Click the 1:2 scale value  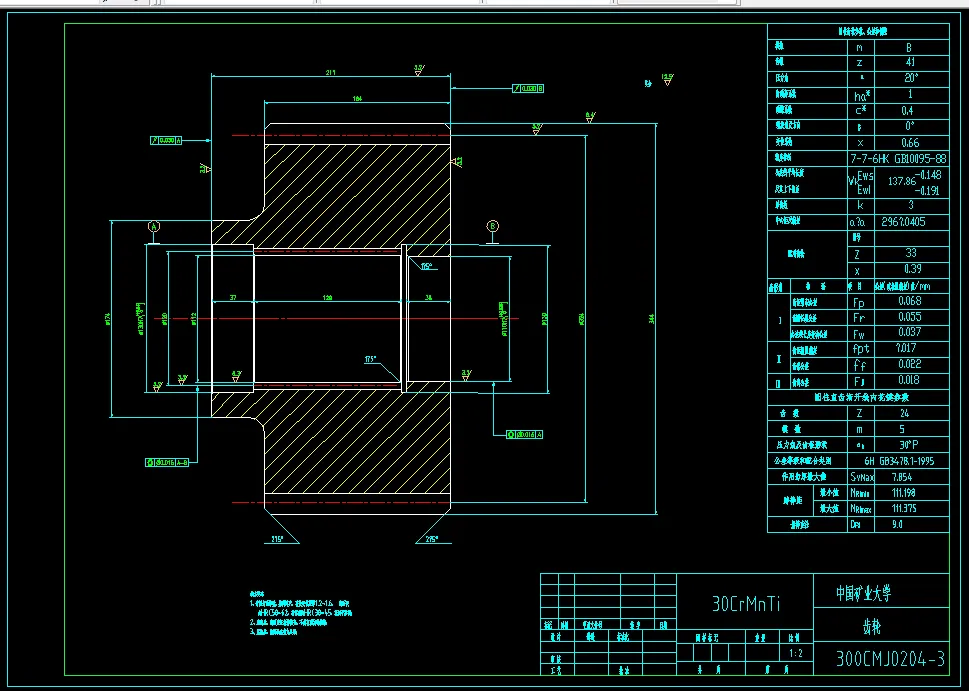796,653
